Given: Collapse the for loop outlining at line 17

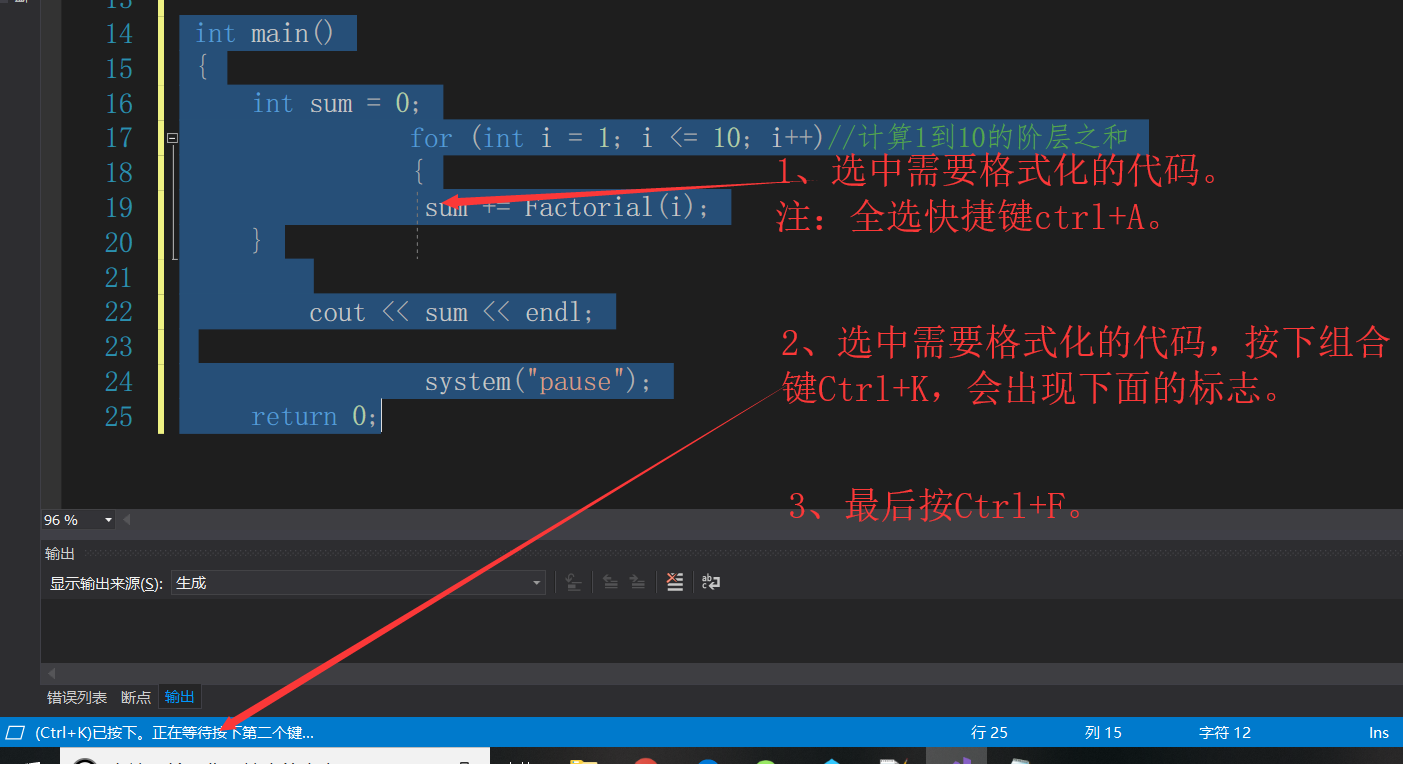Looking at the screenshot, I should [x=173, y=138].
